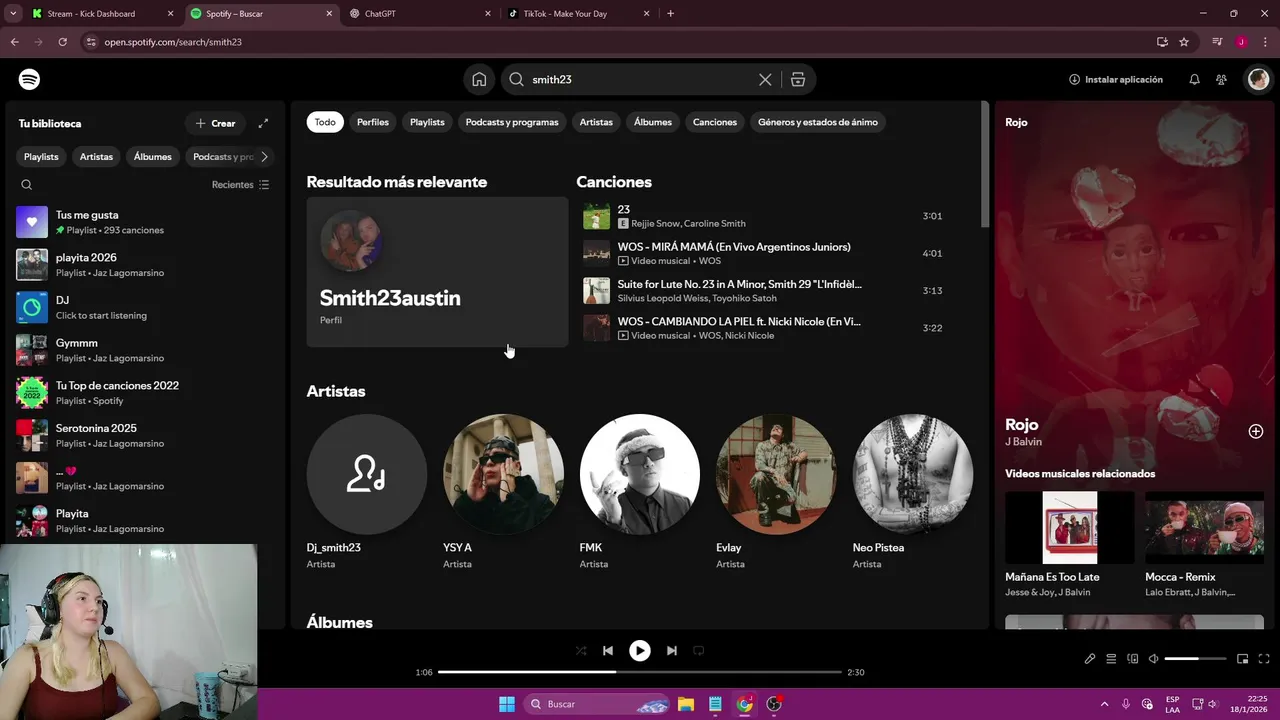Start the DJ listening item

pos(145,307)
